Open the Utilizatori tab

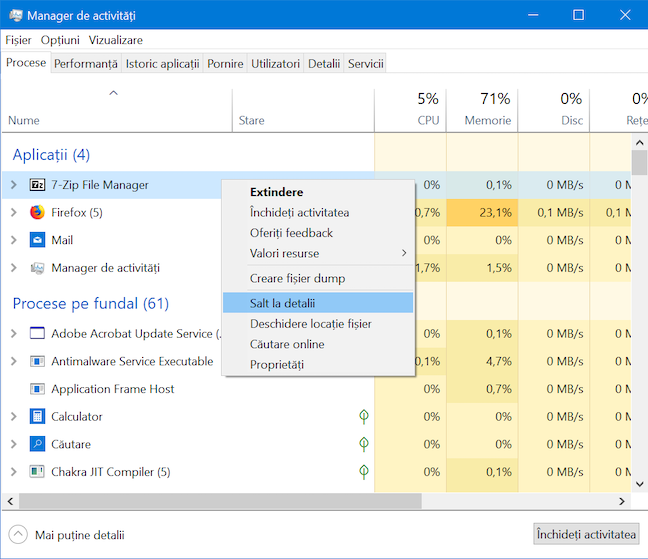275,64
